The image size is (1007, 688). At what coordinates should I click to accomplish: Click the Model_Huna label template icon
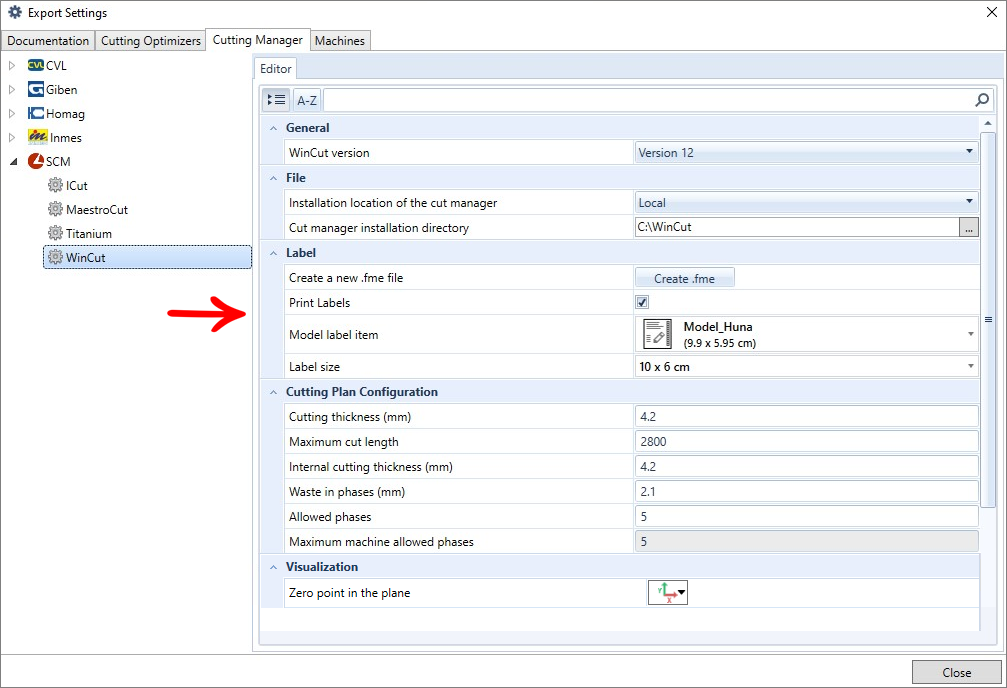coord(657,334)
